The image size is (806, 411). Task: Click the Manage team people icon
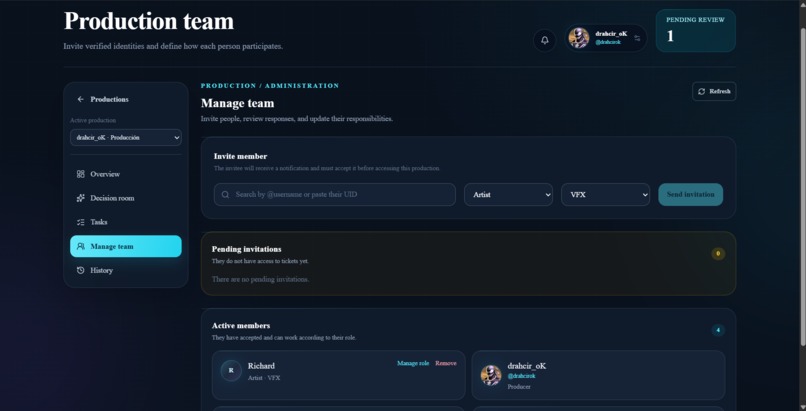(80, 246)
